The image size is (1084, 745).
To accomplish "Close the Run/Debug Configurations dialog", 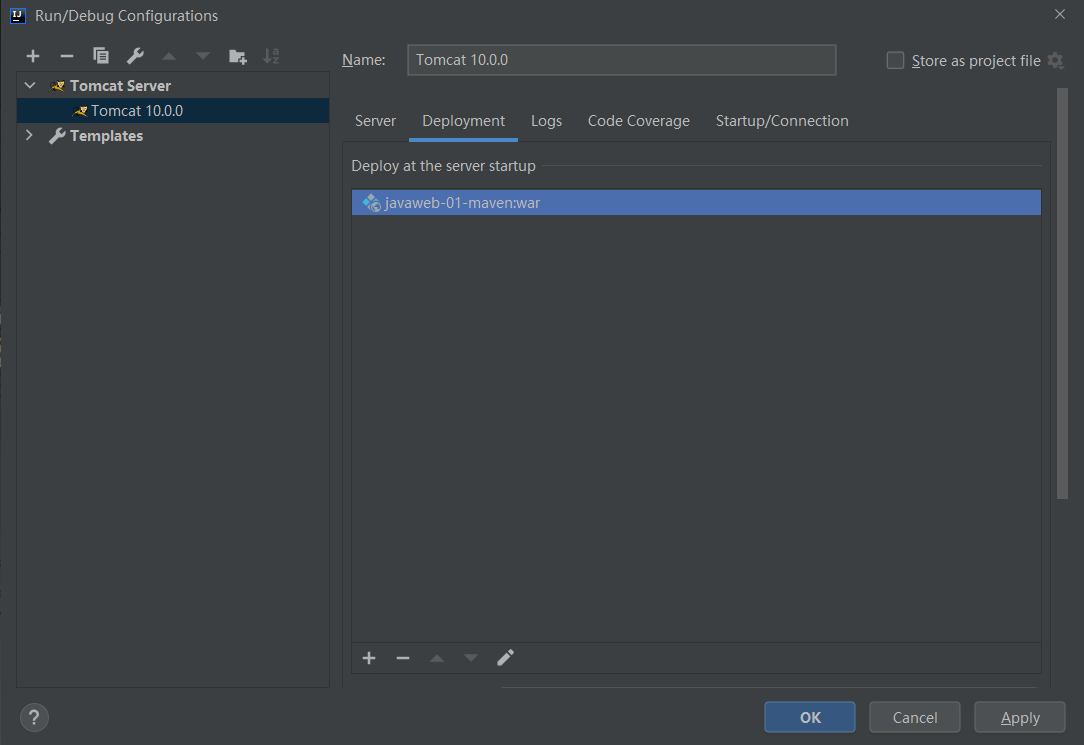I will (1060, 15).
